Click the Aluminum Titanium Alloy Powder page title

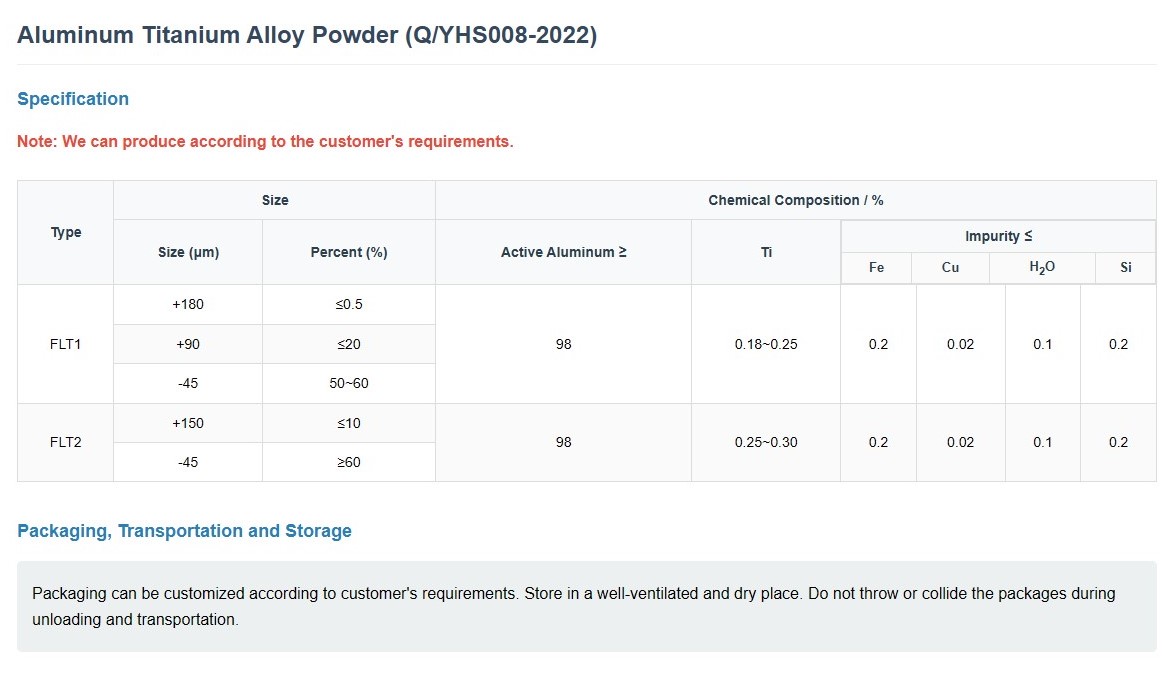tap(307, 35)
